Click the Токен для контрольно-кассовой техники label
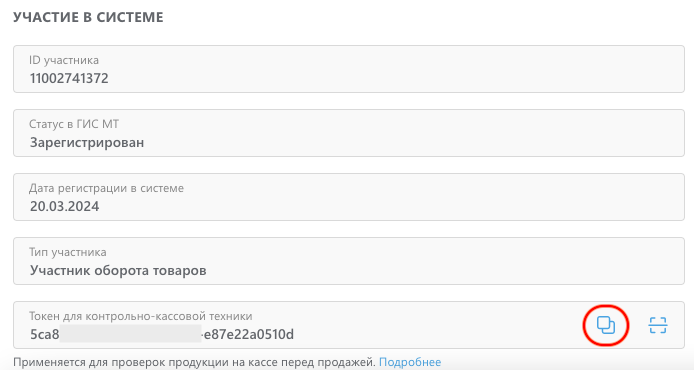 click(x=141, y=316)
